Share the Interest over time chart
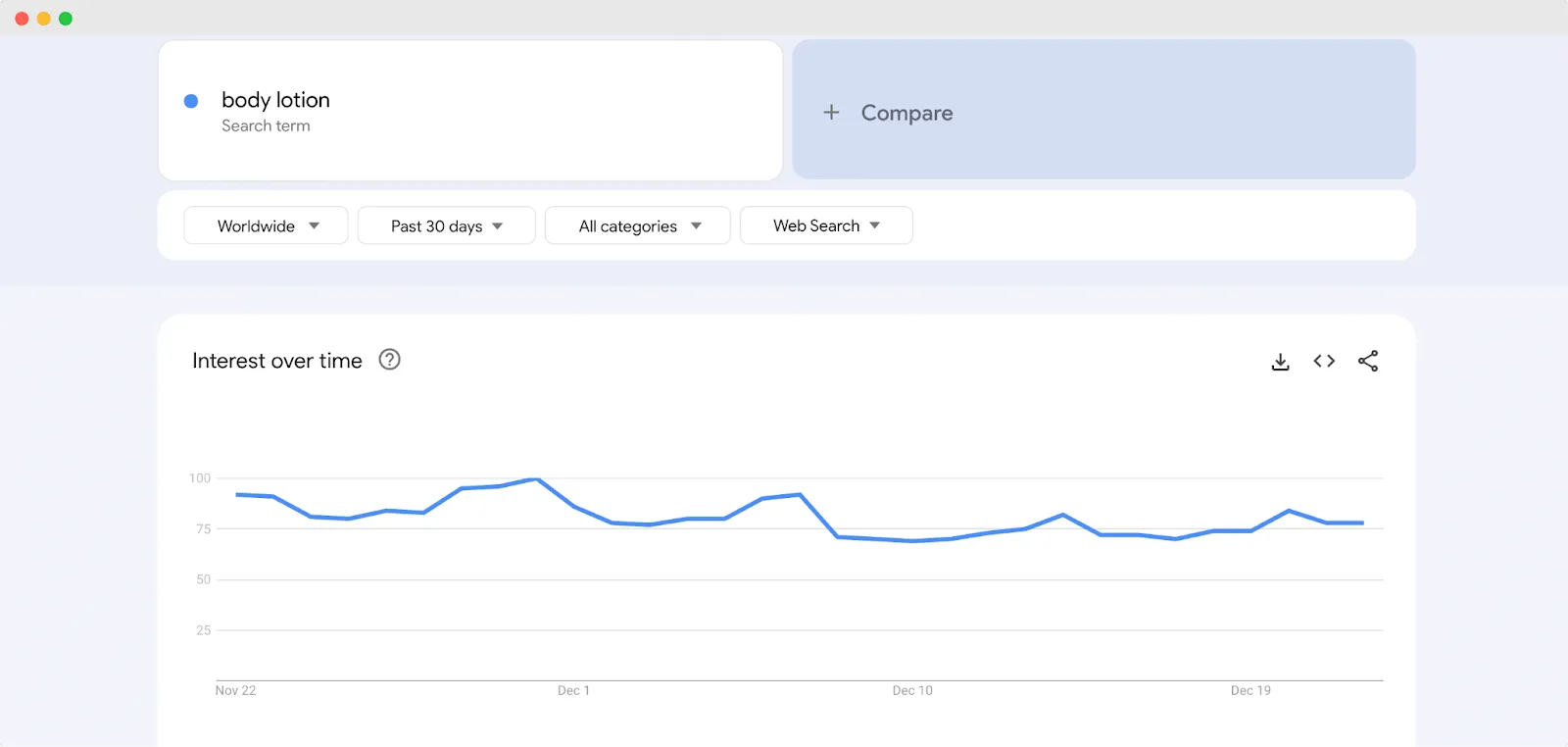This screenshot has width=1568, height=747. 1368,361
